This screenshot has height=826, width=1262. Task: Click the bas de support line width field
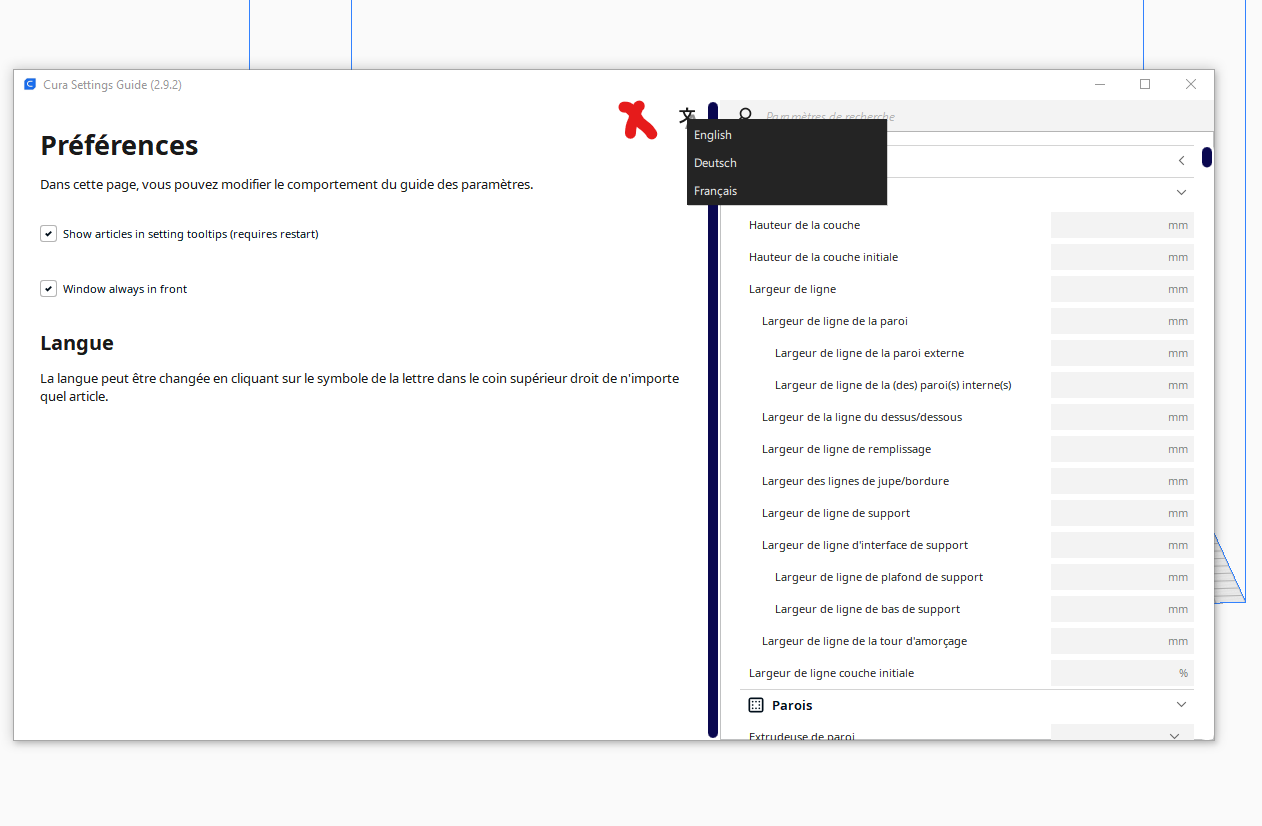click(x=1122, y=609)
